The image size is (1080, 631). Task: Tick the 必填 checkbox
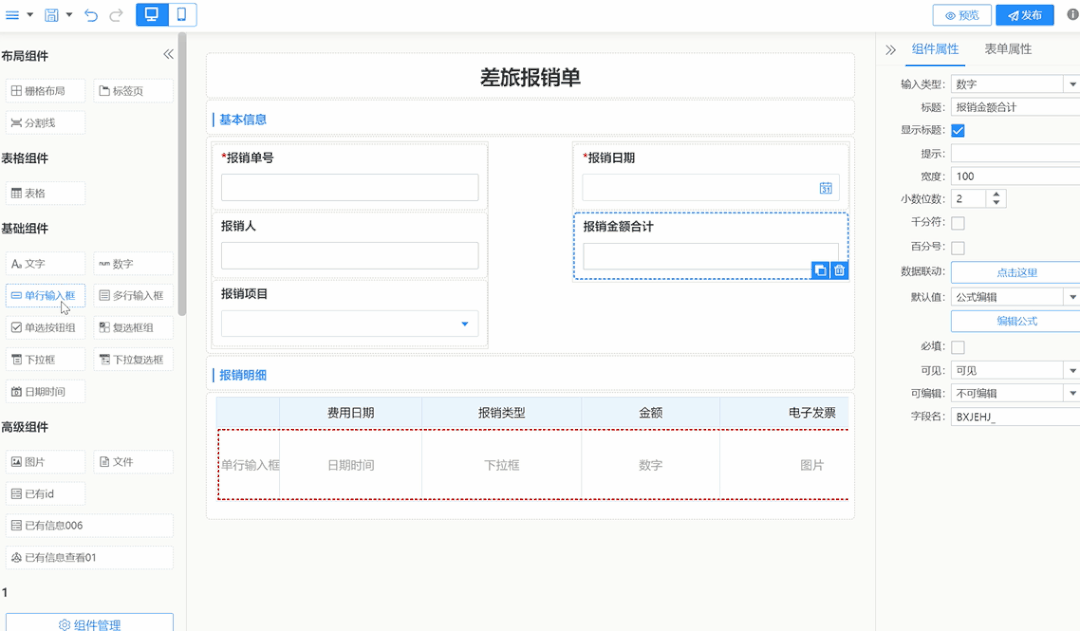(957, 347)
